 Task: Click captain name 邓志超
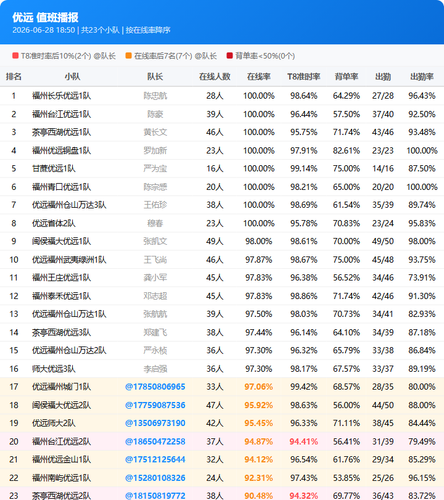coord(155,296)
